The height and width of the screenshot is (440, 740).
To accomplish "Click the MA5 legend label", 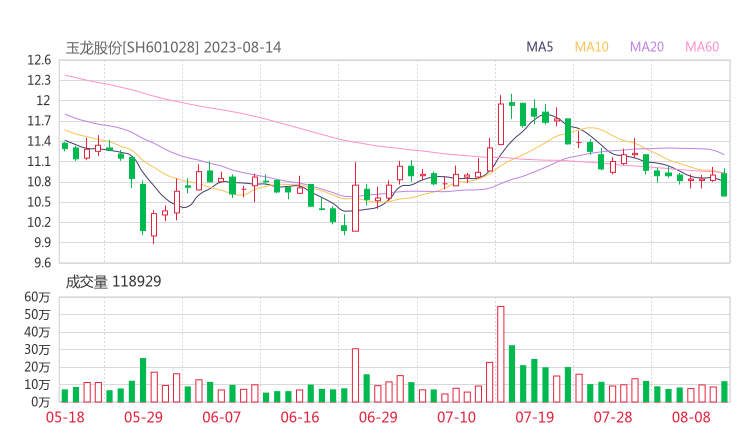I will point(539,47).
